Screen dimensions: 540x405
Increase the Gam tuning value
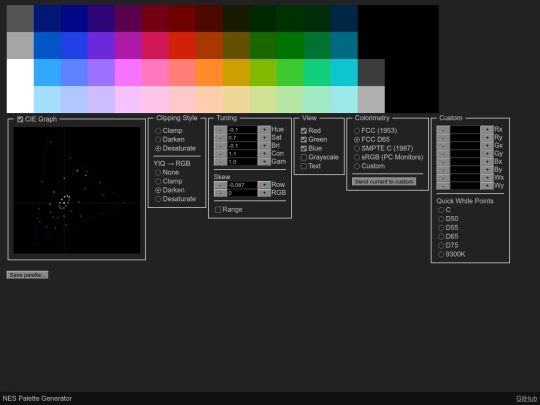(x=264, y=162)
